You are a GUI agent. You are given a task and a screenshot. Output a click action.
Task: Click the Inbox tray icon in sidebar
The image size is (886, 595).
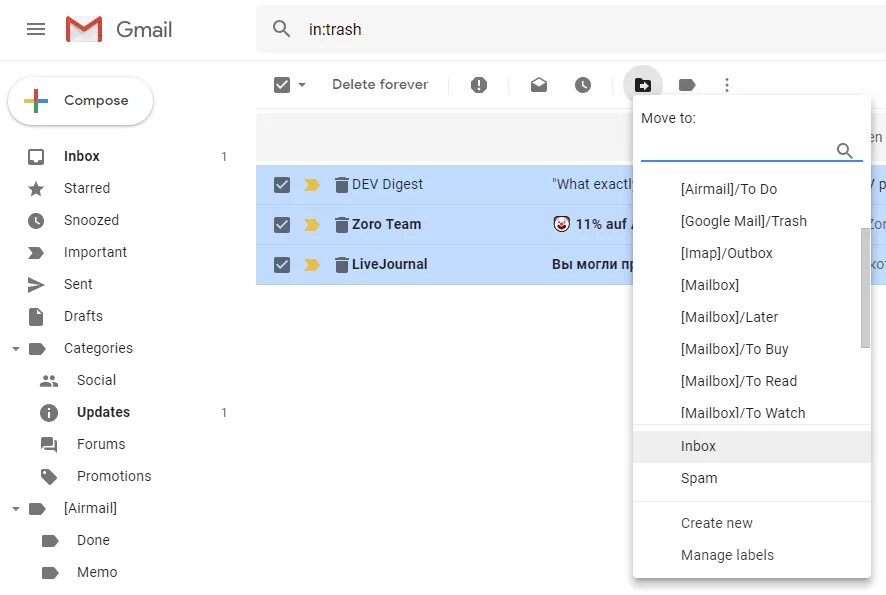click(x=36, y=157)
